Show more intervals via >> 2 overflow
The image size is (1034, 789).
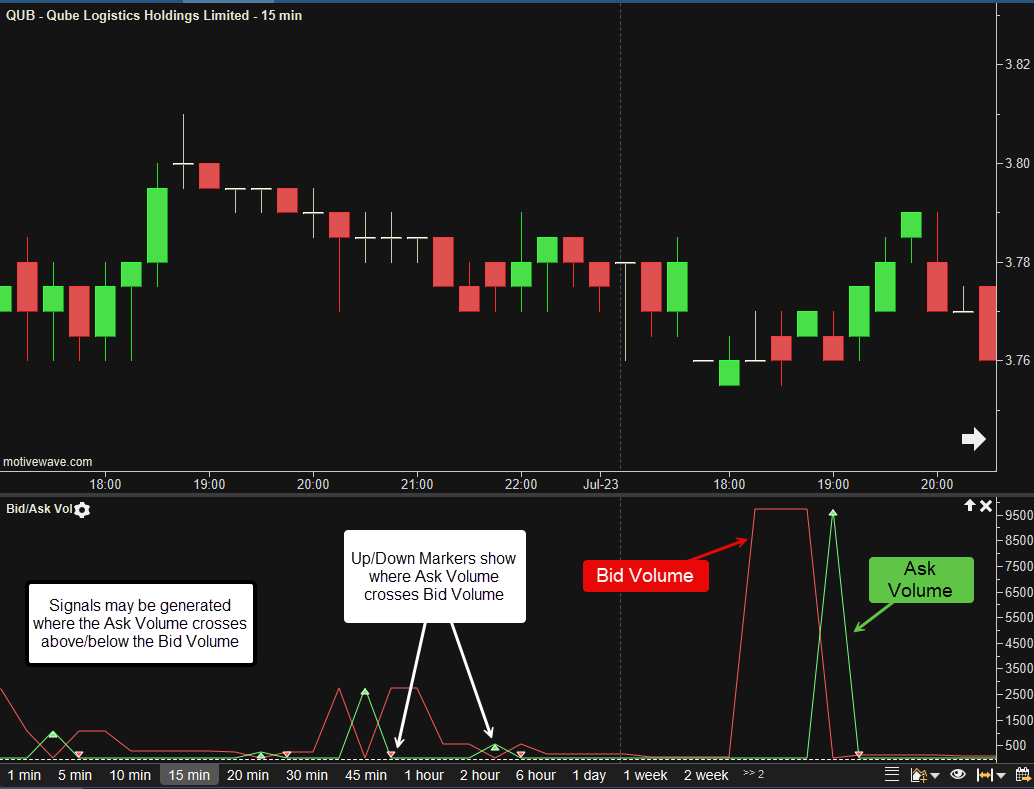pyautogui.click(x=753, y=773)
